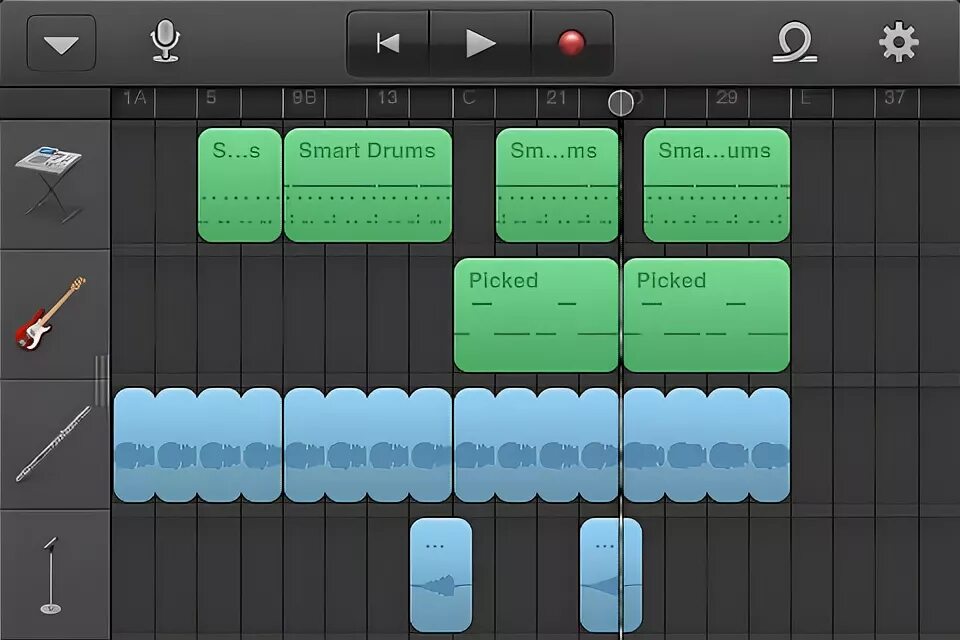Tap the Rewind to beginning control
The image size is (960, 640).
click(x=388, y=42)
